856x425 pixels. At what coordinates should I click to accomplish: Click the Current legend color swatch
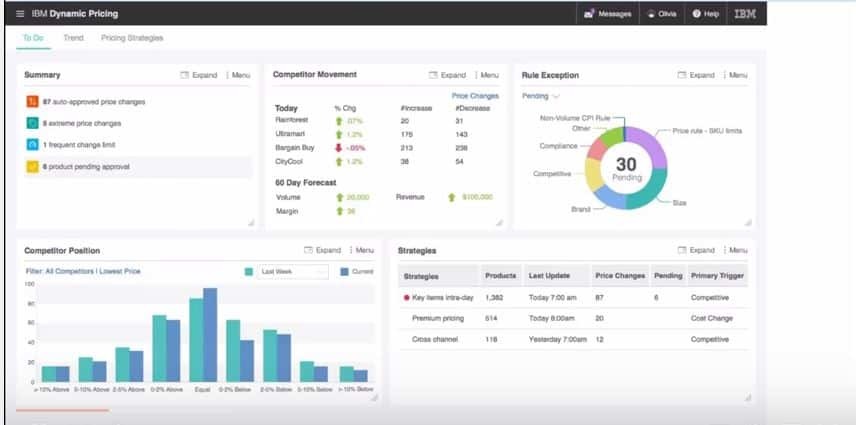click(344, 271)
